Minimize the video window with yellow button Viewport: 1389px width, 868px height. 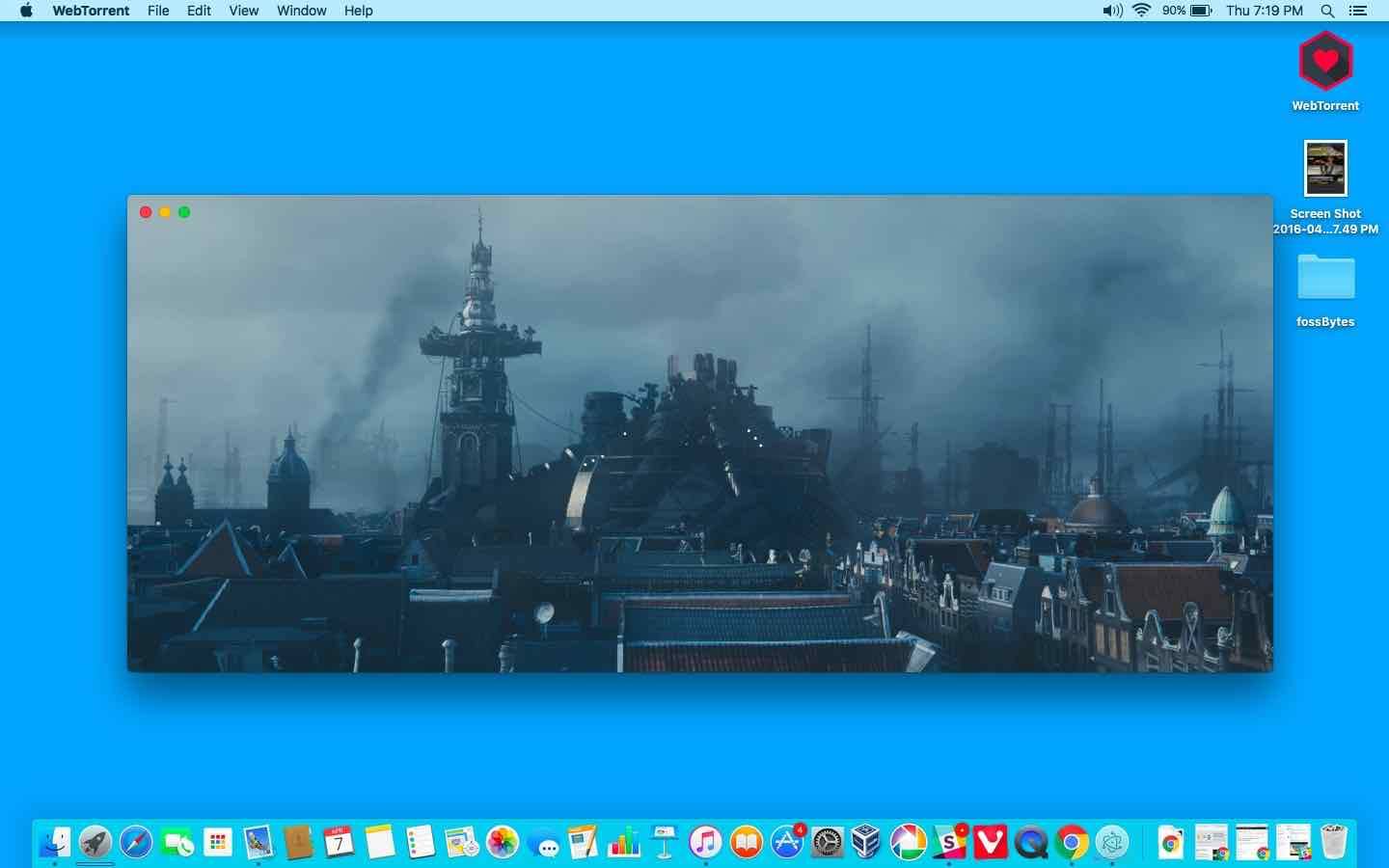point(165,212)
